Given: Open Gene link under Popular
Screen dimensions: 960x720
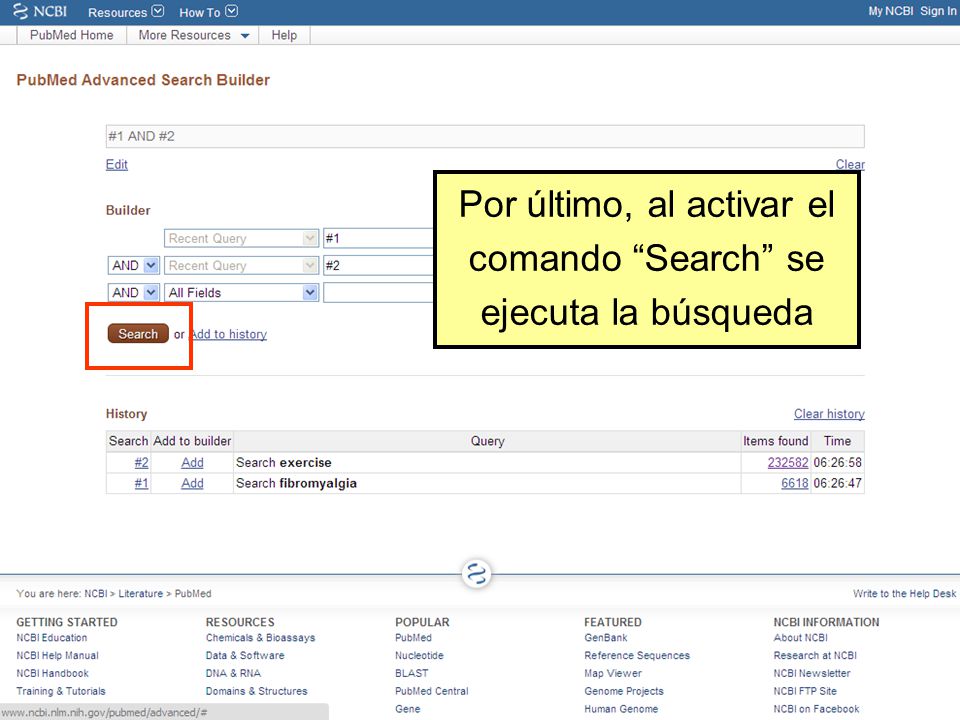Looking at the screenshot, I should pos(408,709).
